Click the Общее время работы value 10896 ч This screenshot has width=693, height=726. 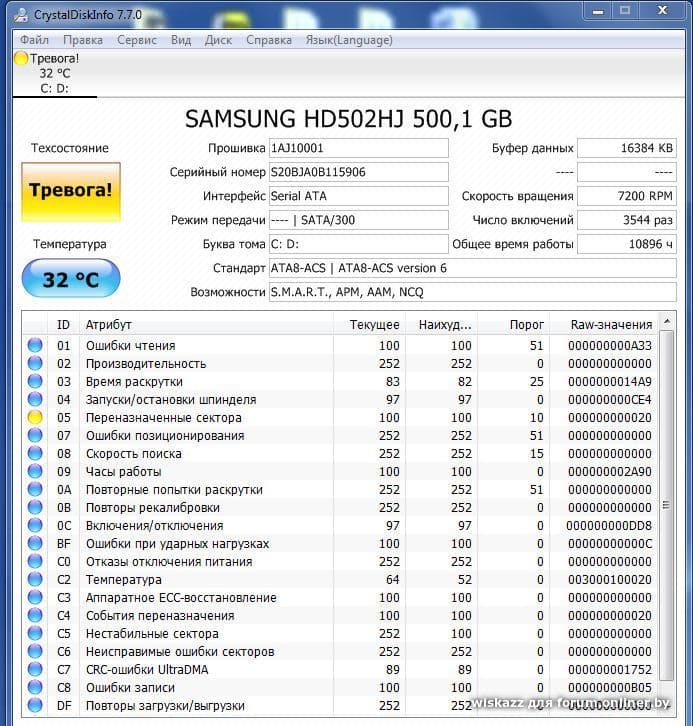pyautogui.click(x=627, y=244)
